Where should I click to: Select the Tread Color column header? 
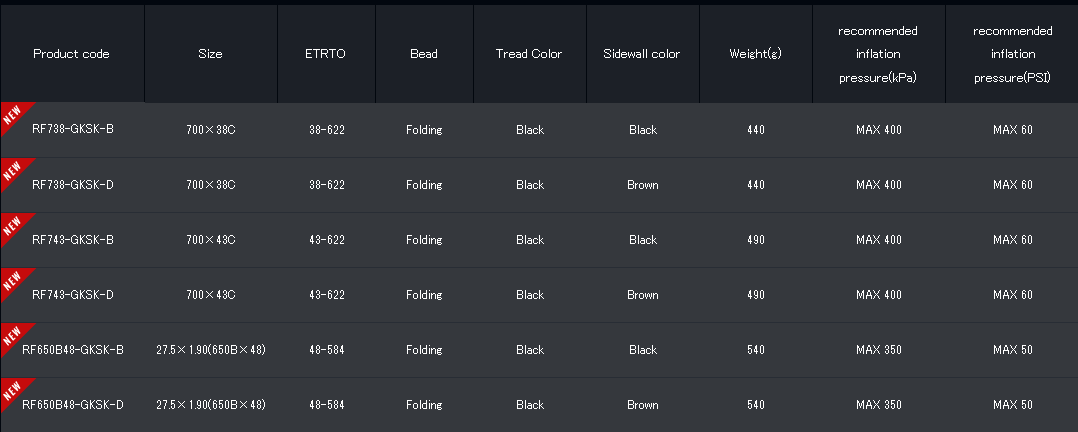click(529, 54)
